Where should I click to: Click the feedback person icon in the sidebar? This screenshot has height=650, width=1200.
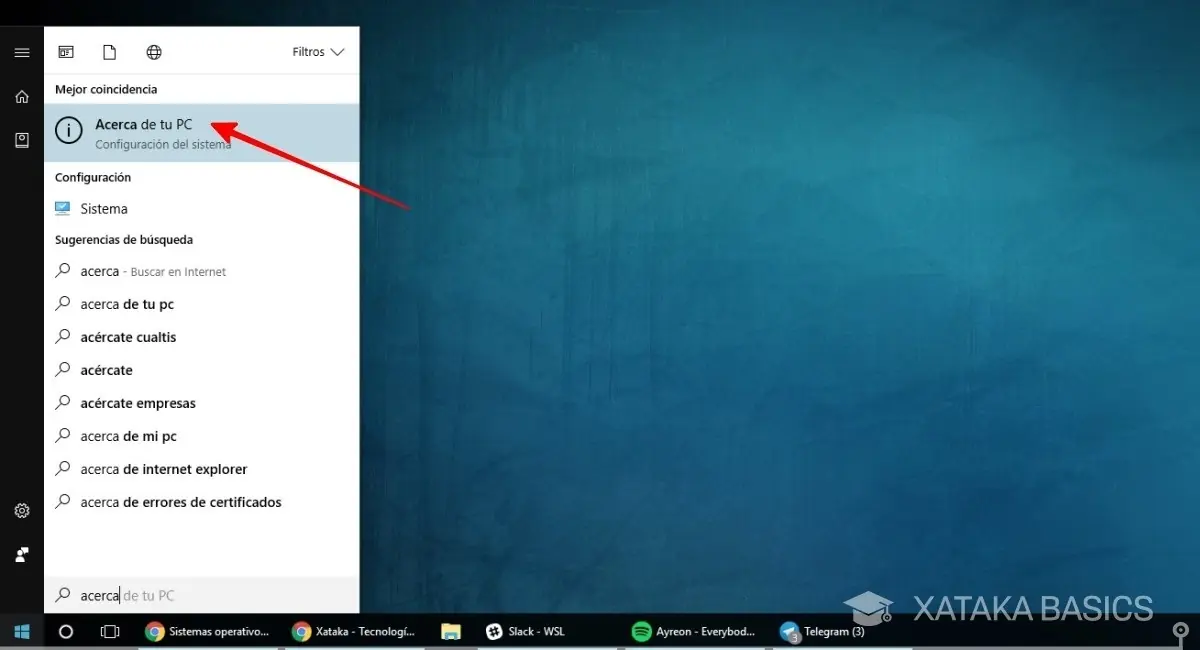(x=22, y=554)
